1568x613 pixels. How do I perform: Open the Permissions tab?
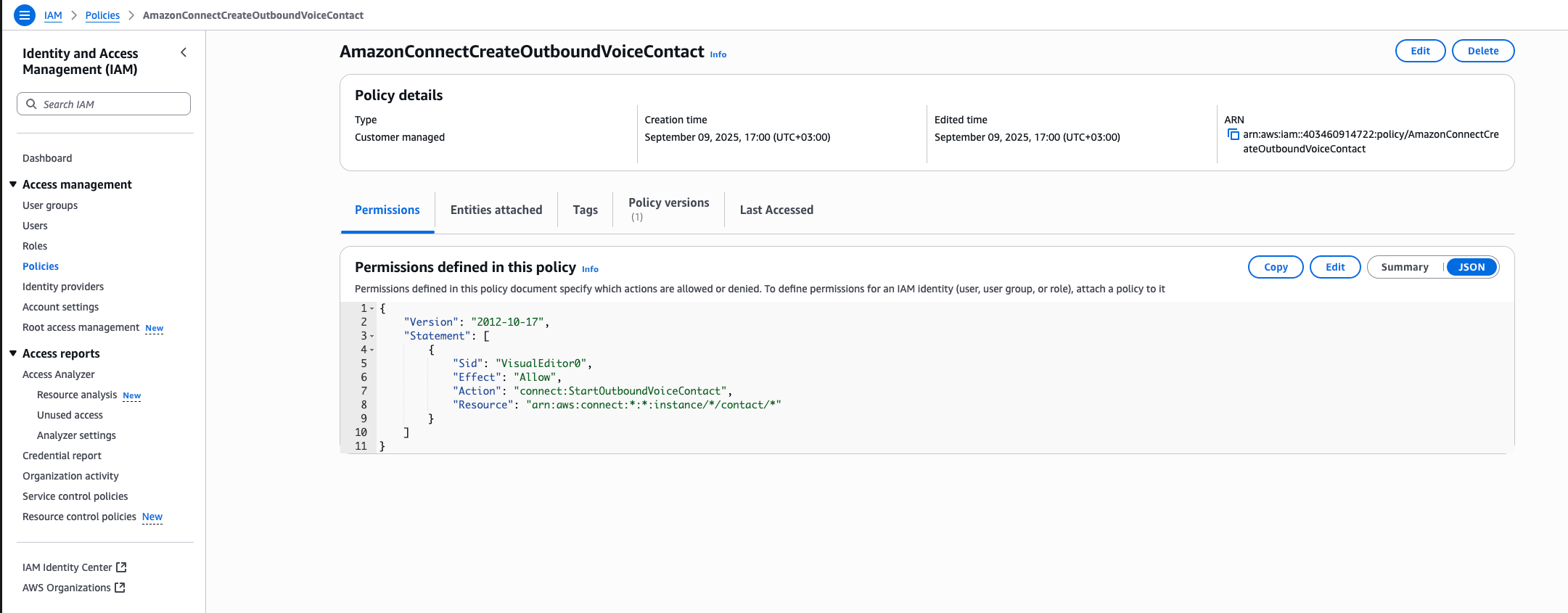(387, 210)
